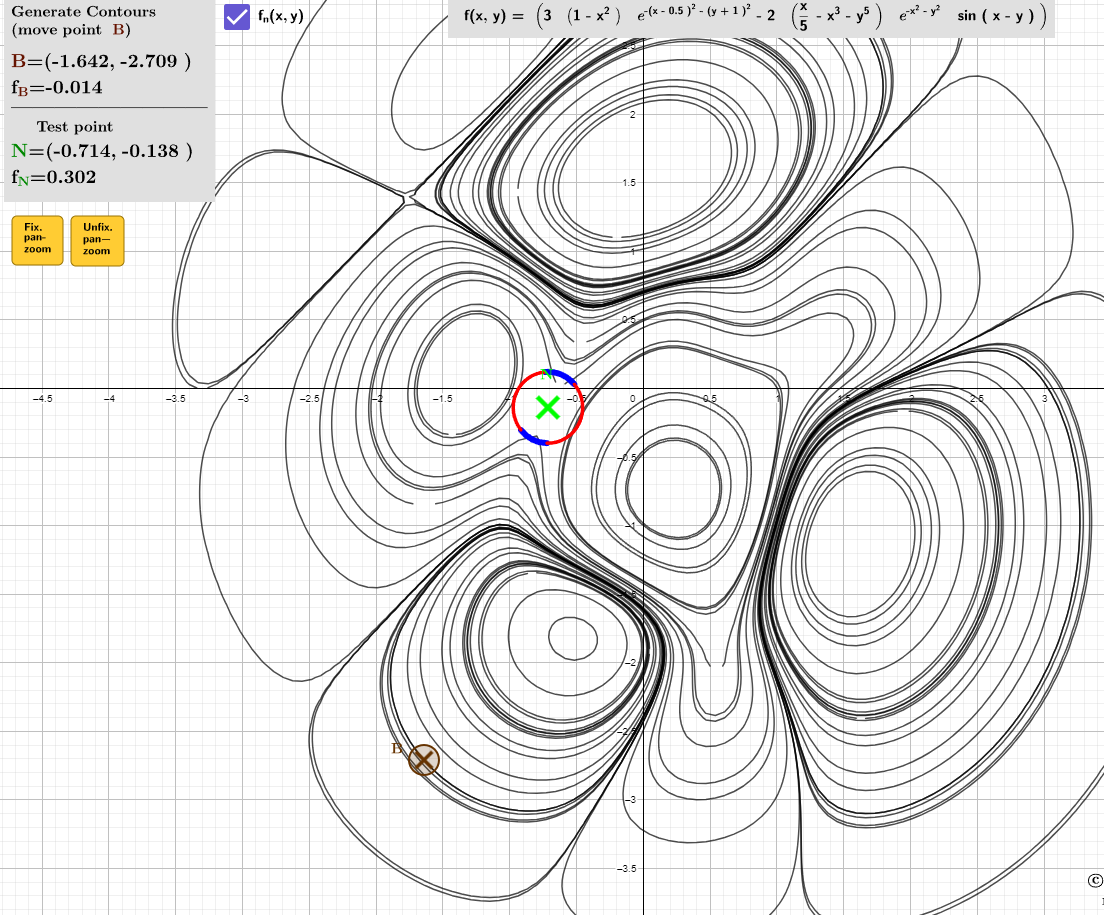Click the y-axis label 1.5

pos(629,183)
